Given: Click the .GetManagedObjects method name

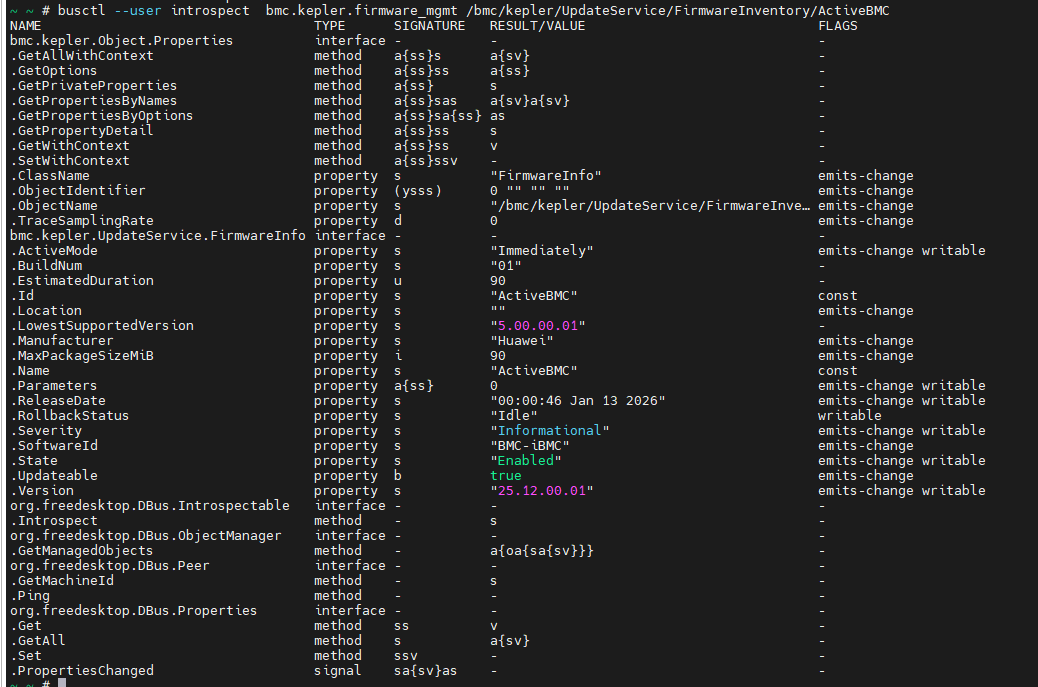Looking at the screenshot, I should click(x=82, y=551).
